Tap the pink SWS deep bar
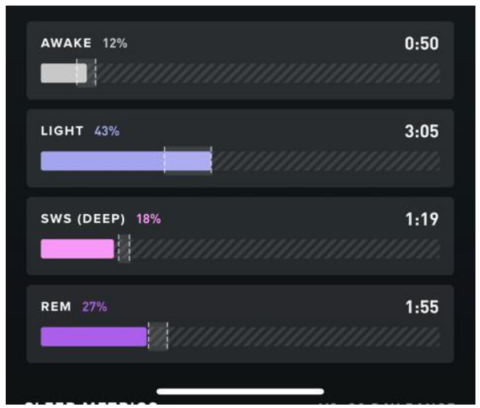 click(x=77, y=249)
